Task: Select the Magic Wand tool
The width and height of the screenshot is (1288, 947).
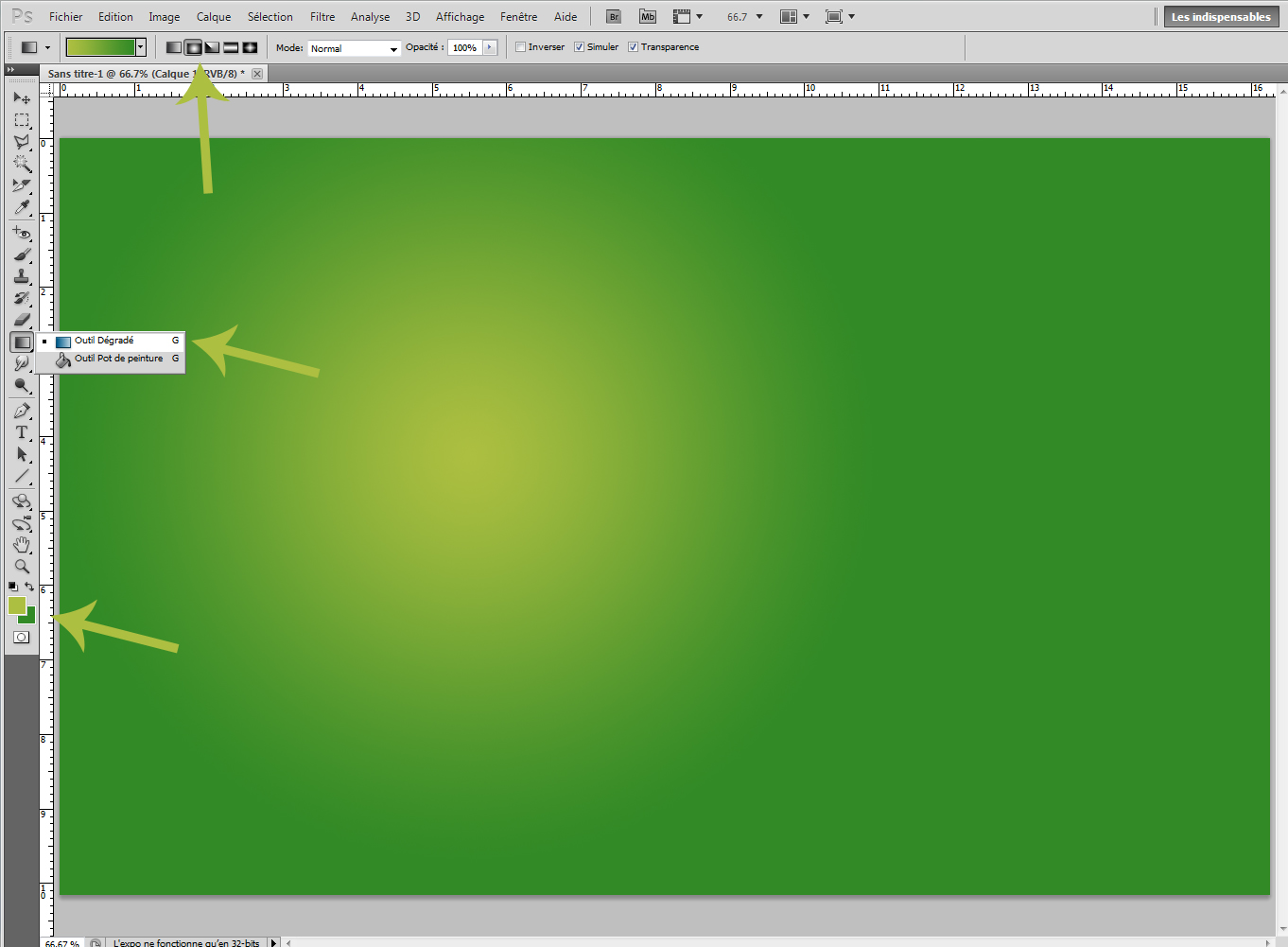Action: pos(22,164)
